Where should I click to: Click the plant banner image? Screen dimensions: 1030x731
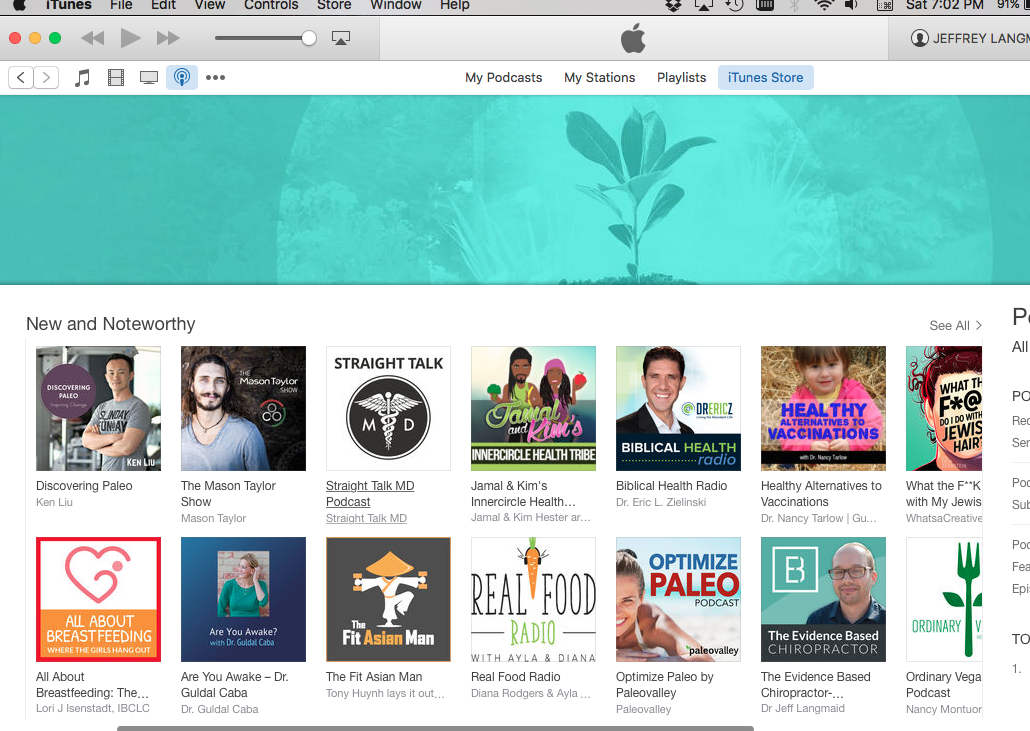tap(515, 190)
